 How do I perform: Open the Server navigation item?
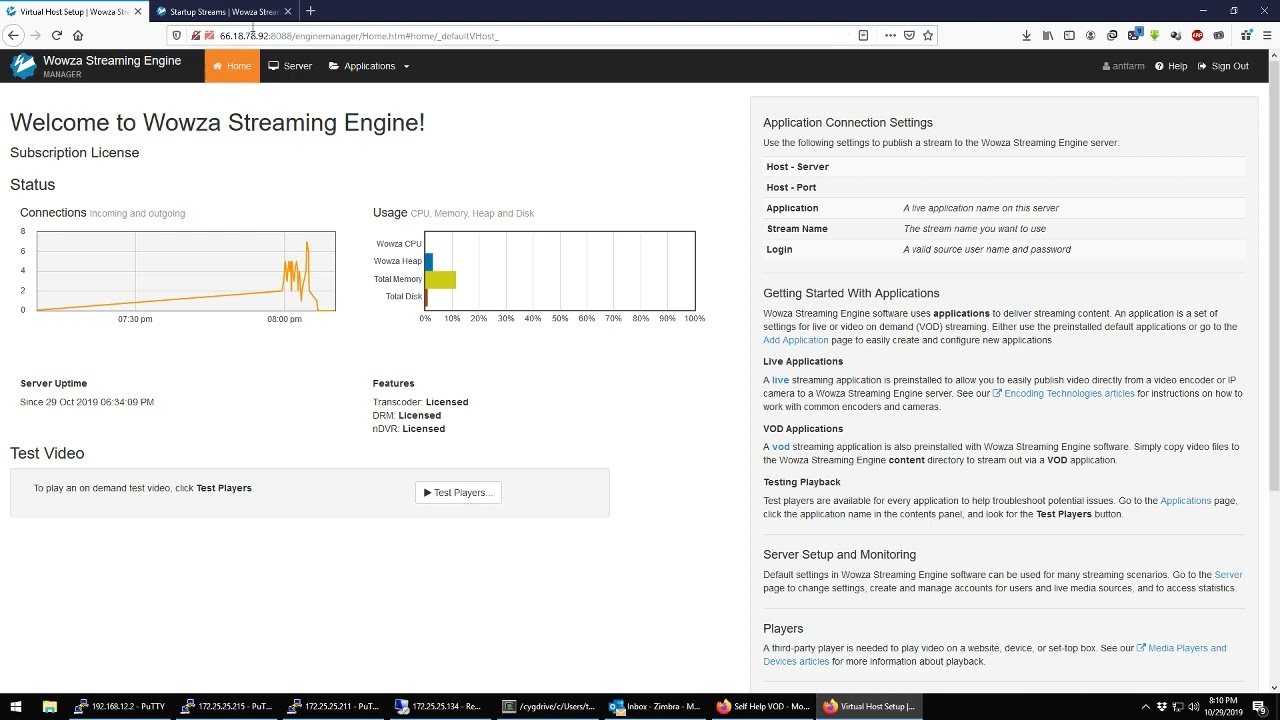[290, 66]
